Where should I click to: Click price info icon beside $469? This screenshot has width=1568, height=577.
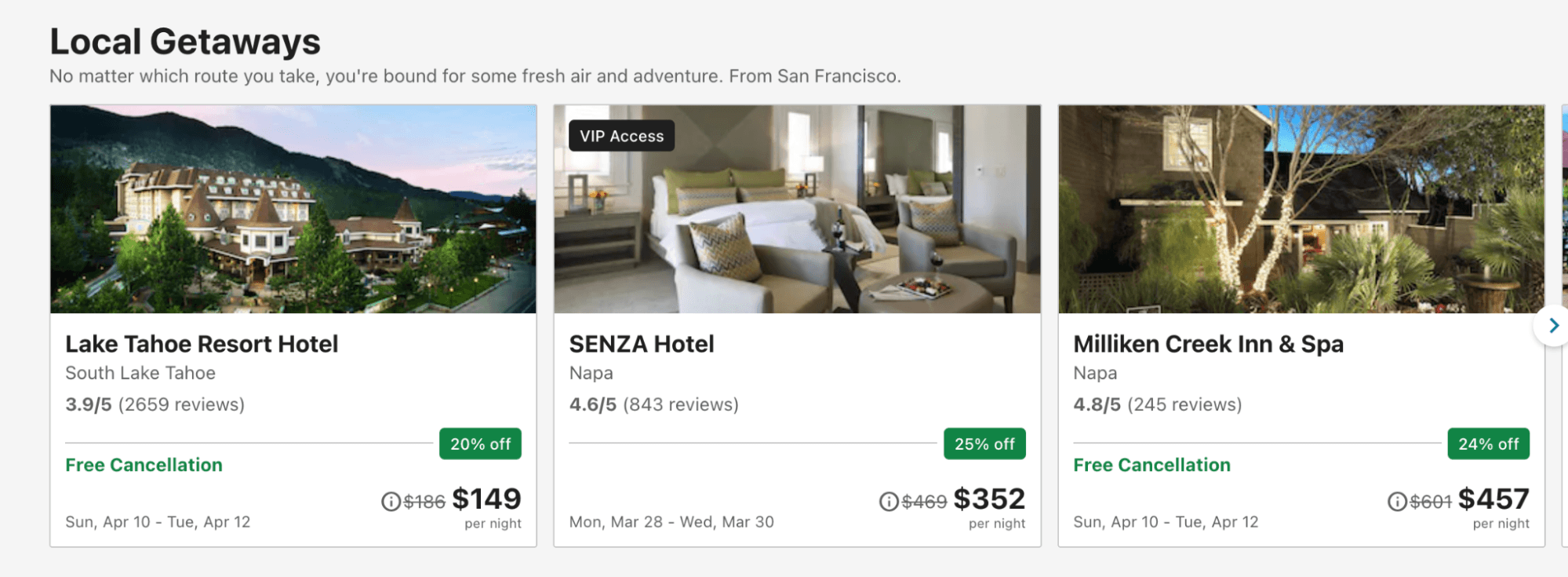889,502
